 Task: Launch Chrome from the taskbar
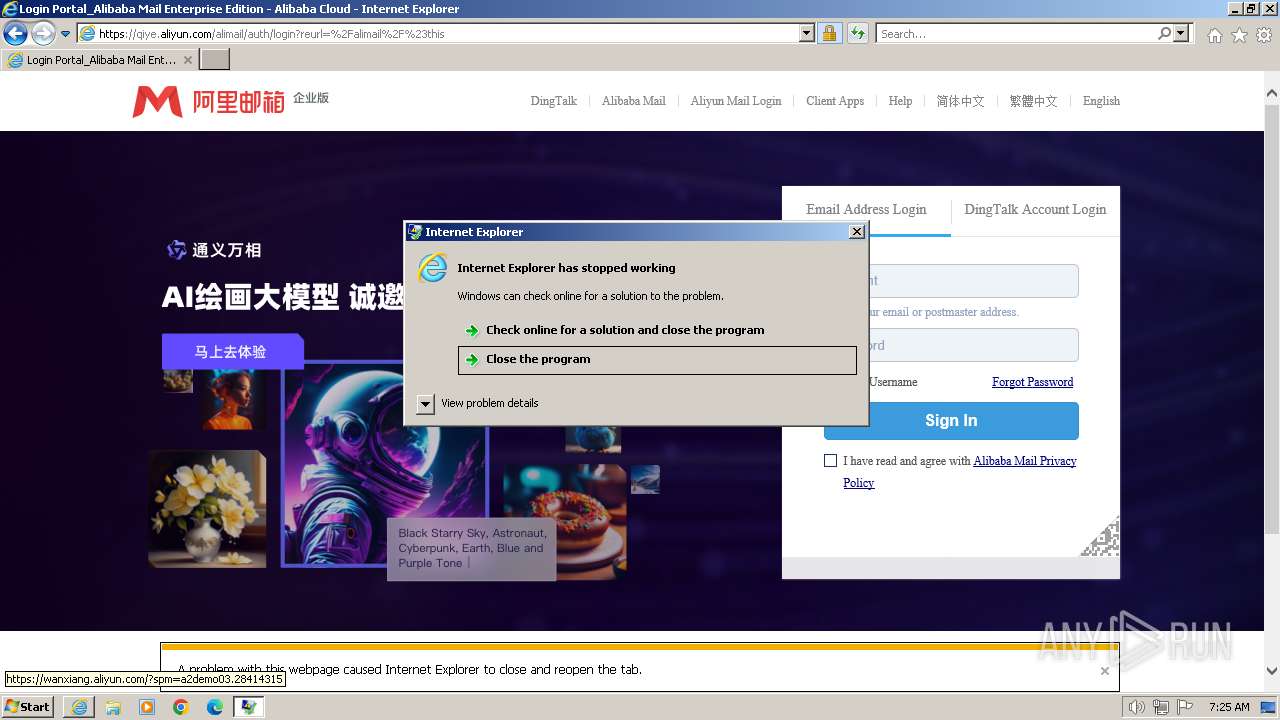(181, 707)
